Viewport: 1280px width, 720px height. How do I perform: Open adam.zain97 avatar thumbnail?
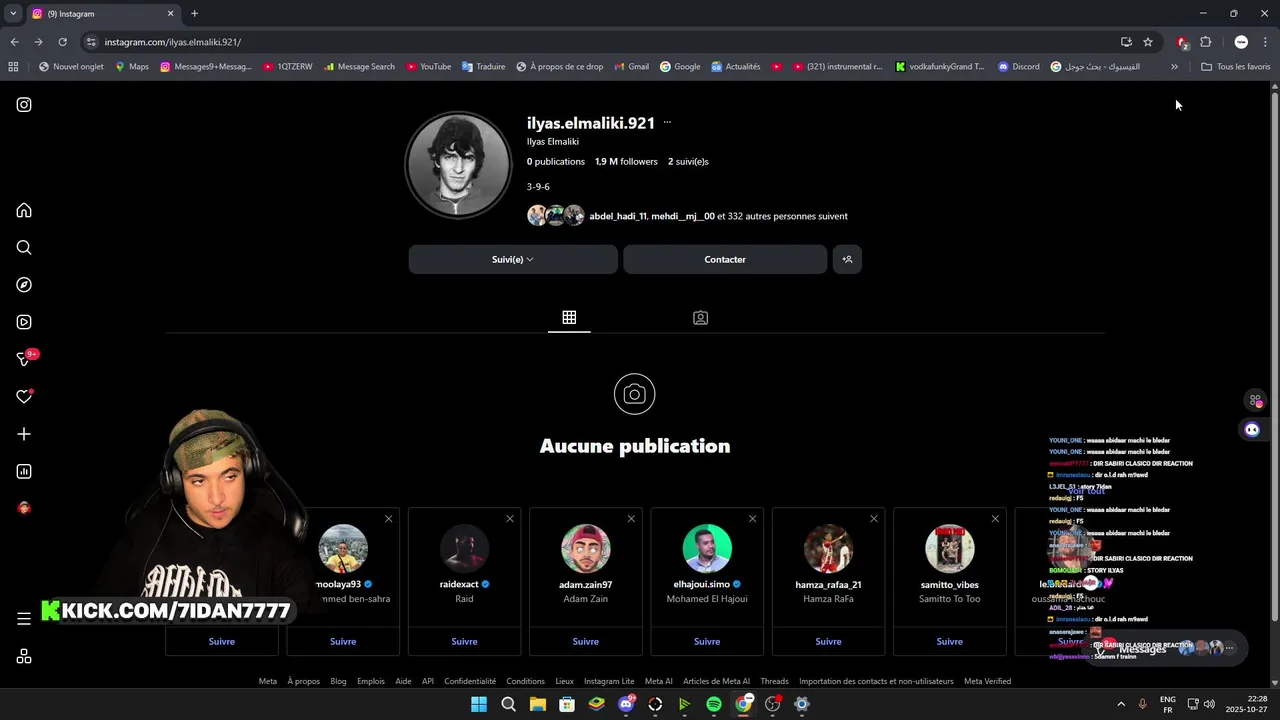586,549
